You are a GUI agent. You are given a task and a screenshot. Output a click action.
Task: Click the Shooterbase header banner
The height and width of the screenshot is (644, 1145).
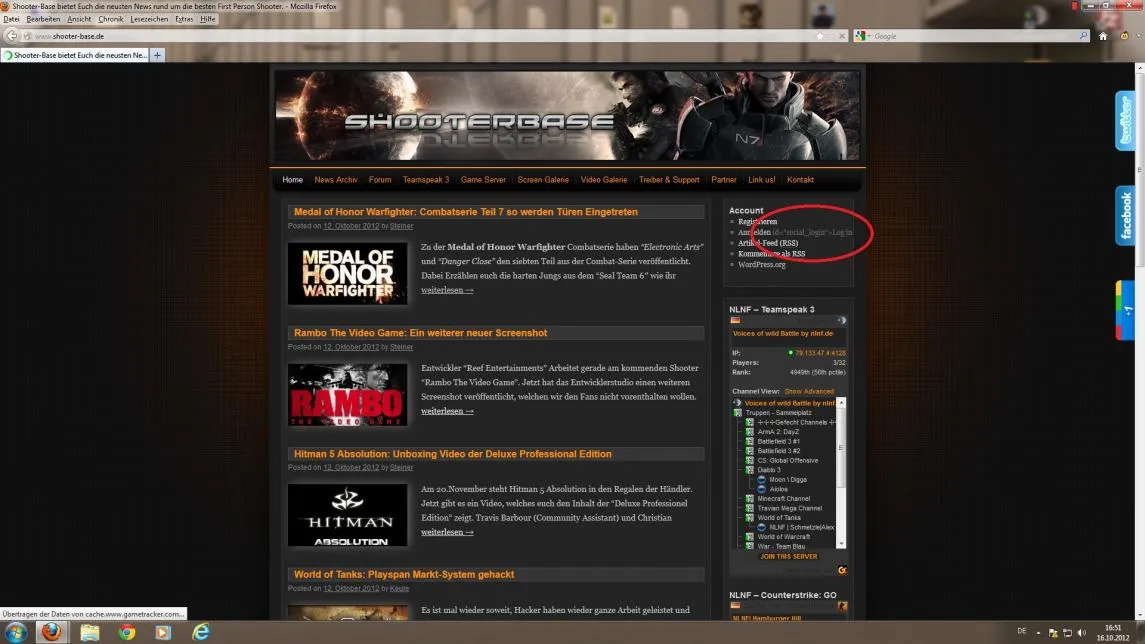coord(567,115)
